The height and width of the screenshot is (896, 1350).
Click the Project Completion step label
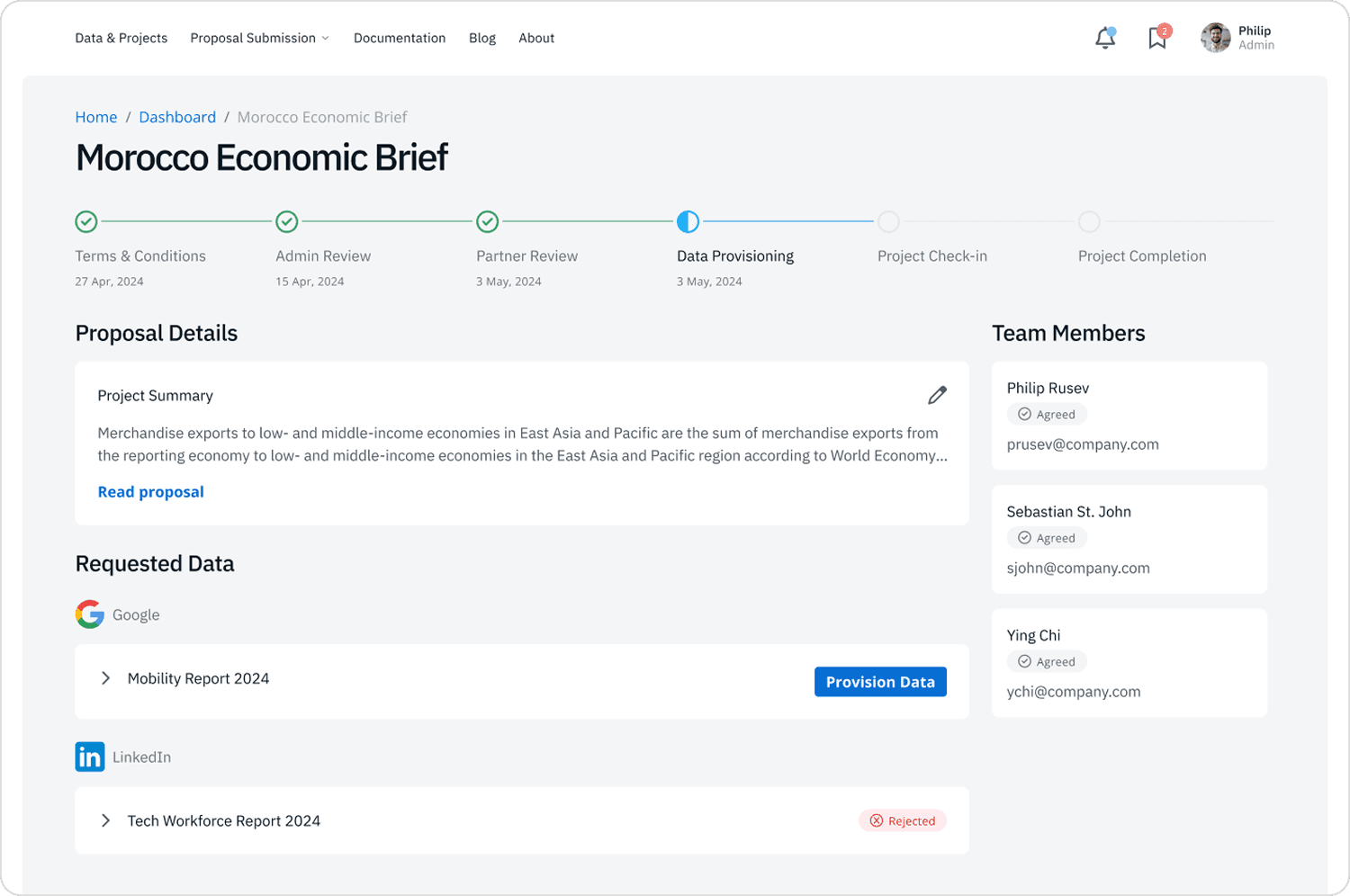click(1142, 256)
